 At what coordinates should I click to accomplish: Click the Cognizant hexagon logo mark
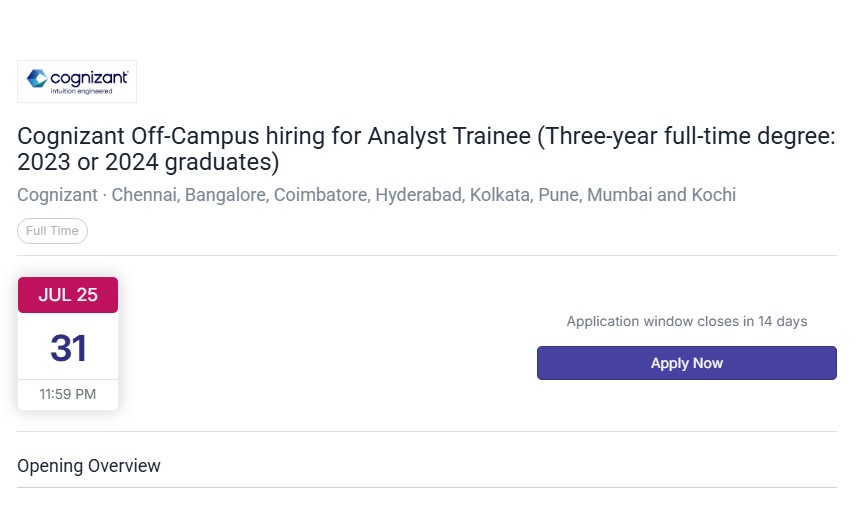pos(37,77)
